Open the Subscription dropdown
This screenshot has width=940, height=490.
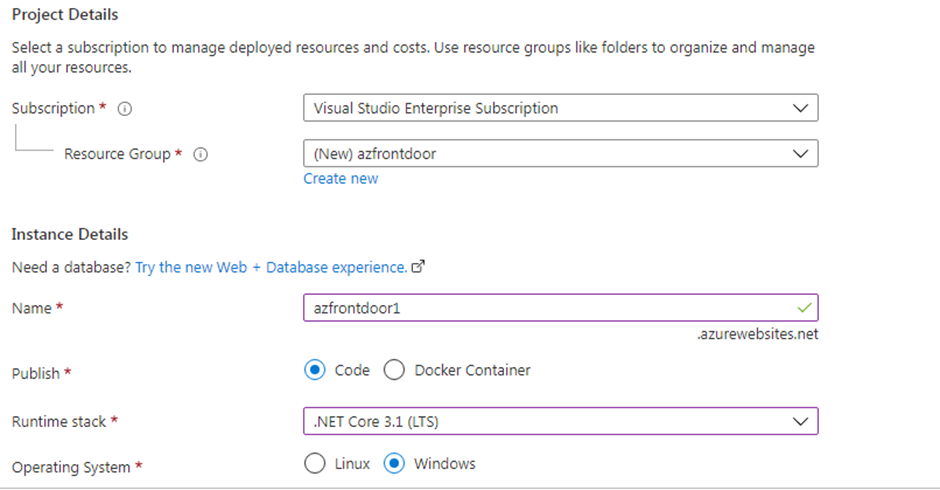tap(561, 108)
